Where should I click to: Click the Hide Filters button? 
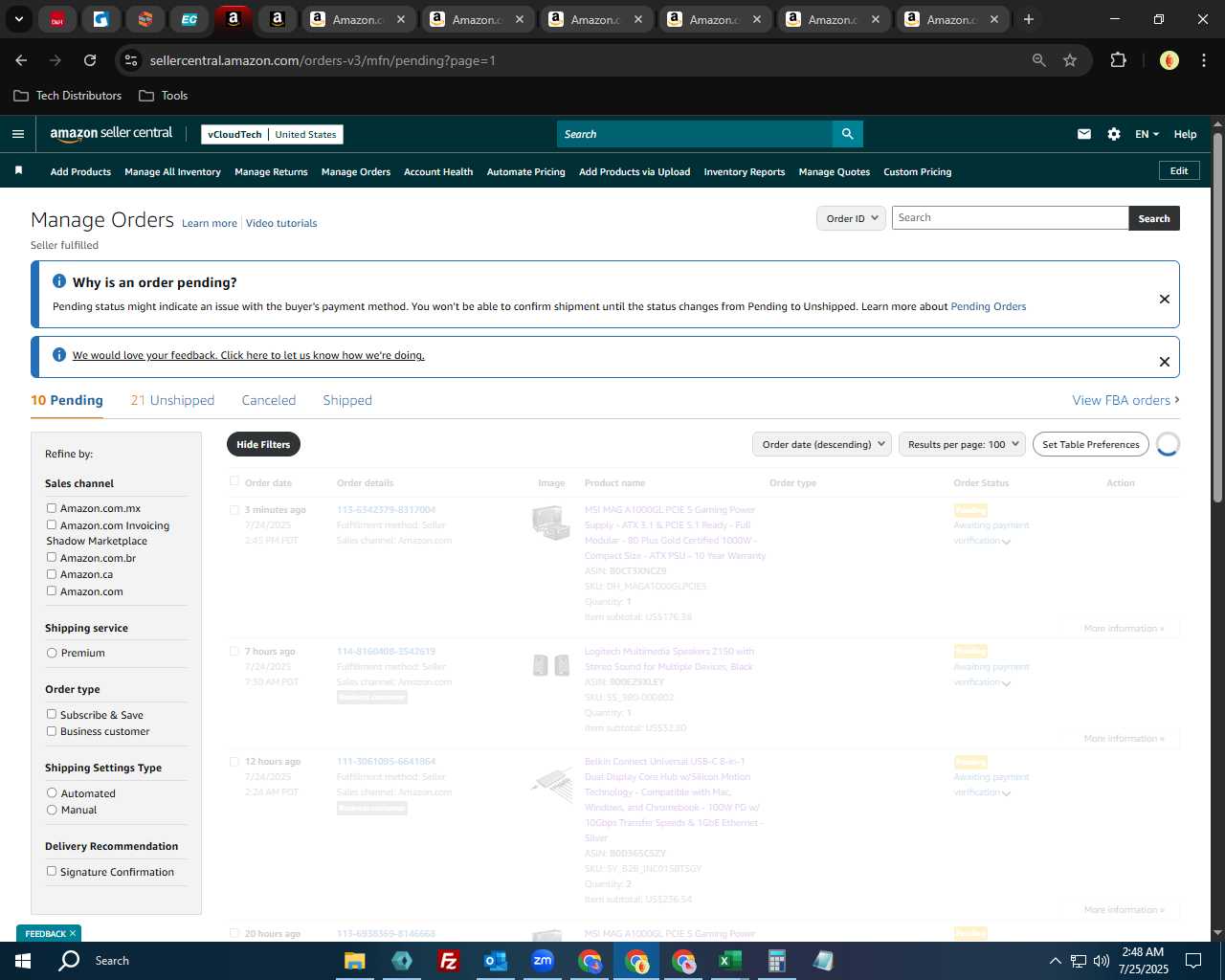[263, 444]
